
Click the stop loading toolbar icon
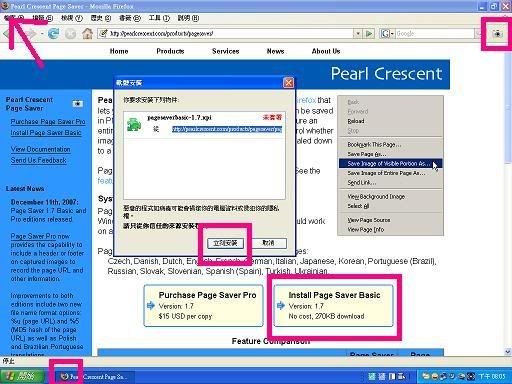[x=70, y=33]
